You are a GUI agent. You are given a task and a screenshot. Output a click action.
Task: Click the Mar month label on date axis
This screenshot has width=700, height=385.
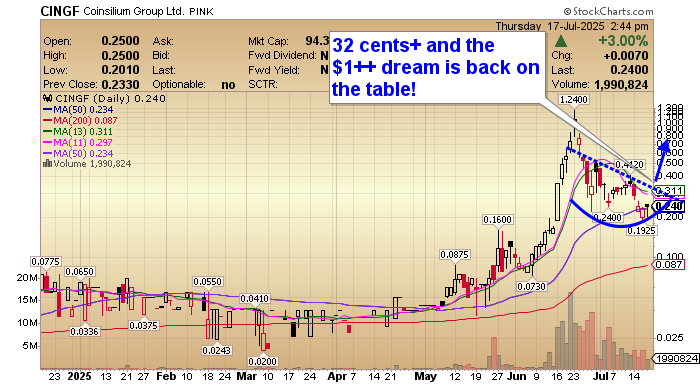(247, 377)
